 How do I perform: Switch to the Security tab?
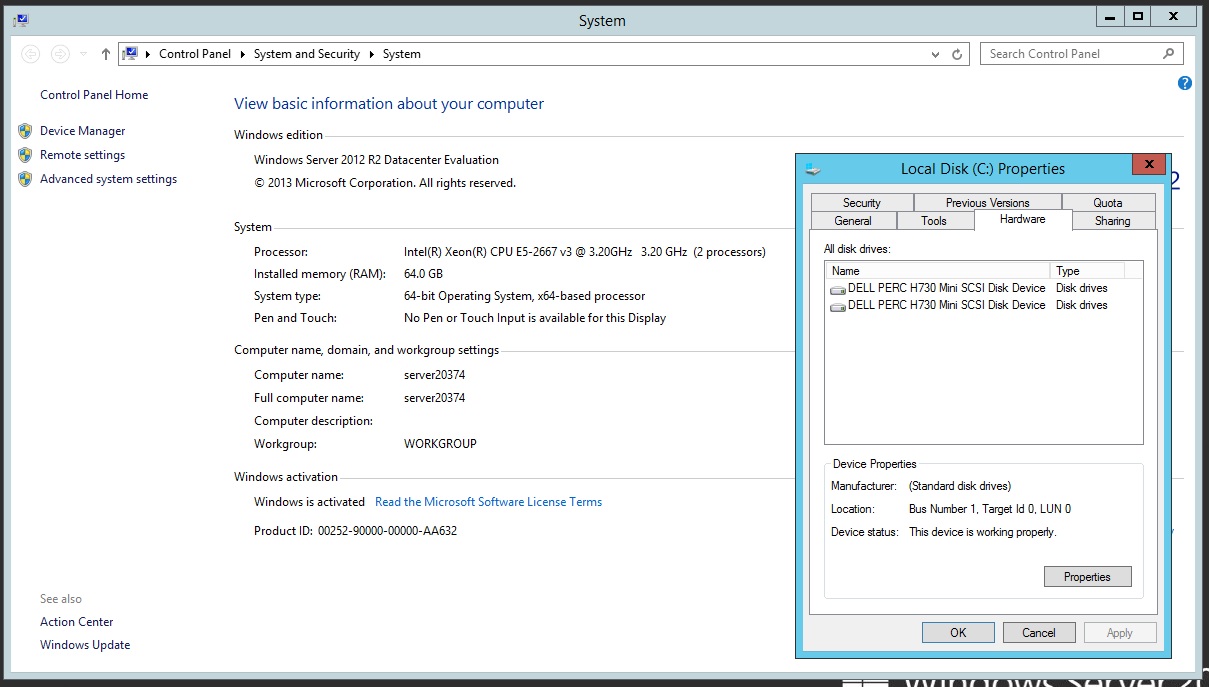tap(861, 202)
